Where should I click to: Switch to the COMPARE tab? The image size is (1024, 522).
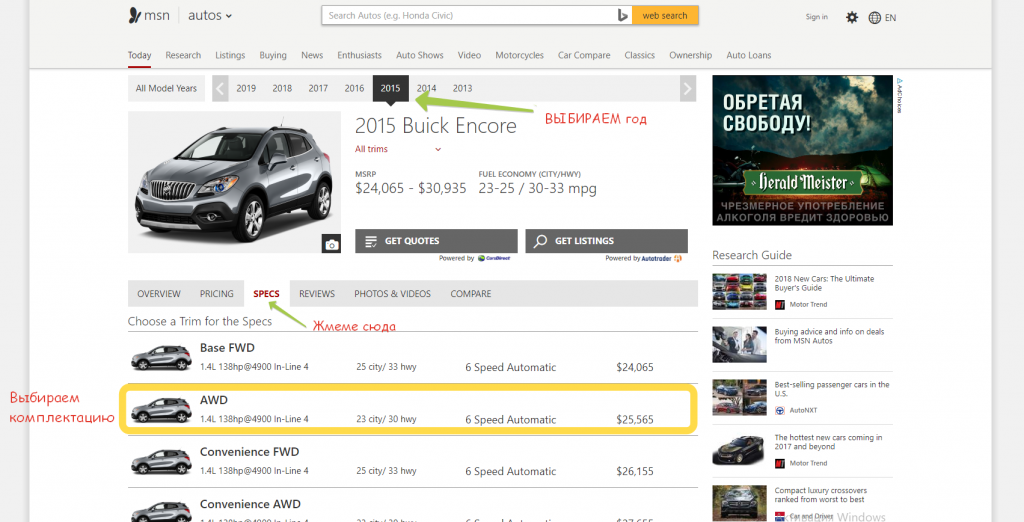click(470, 294)
